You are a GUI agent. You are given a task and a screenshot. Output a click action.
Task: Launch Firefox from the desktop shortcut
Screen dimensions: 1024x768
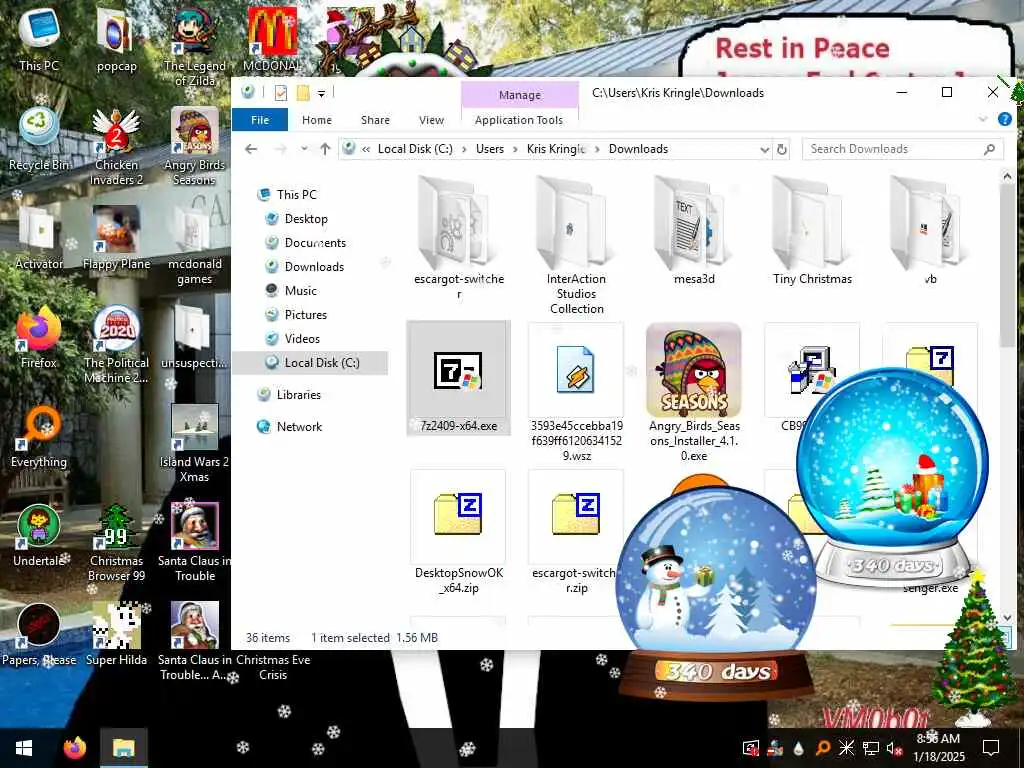(x=39, y=337)
